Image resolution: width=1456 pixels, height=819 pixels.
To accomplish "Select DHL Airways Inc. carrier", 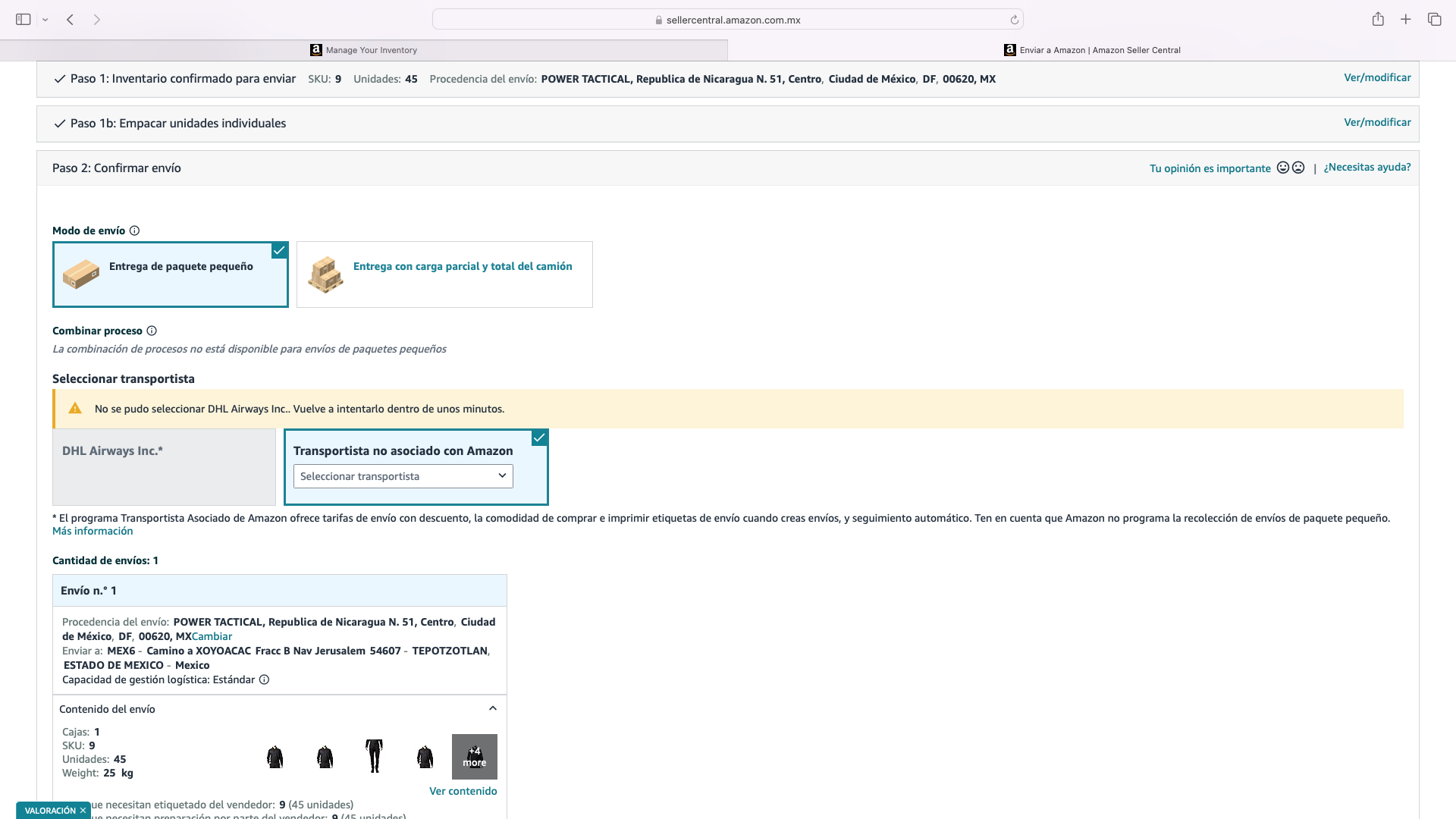I will [x=164, y=467].
